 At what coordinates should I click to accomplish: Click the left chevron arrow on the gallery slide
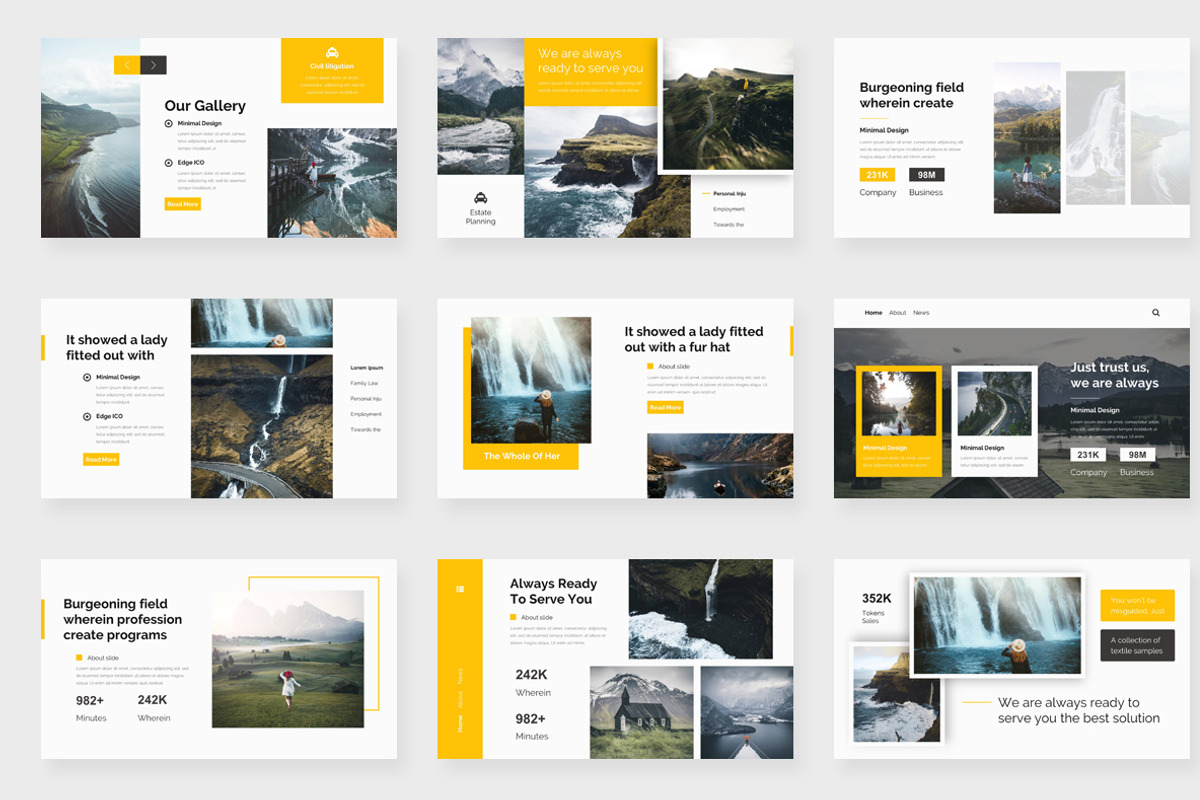[x=128, y=64]
